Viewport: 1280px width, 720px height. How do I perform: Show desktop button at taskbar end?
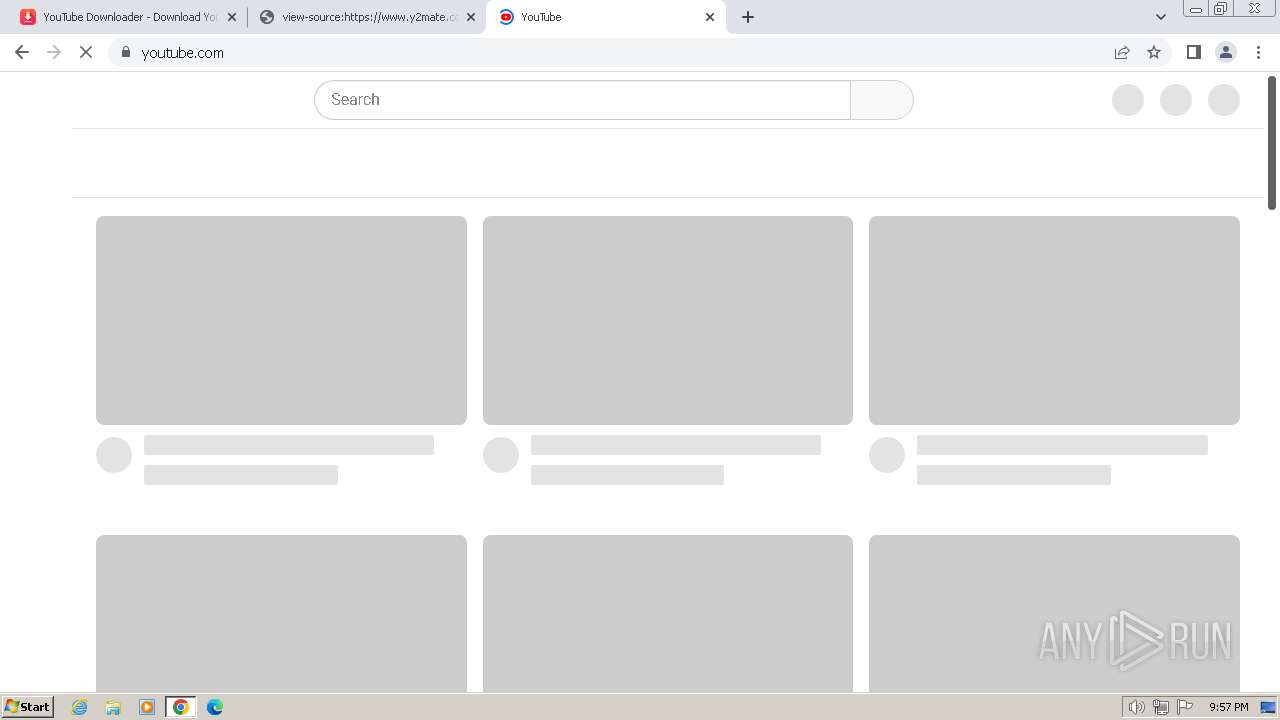(1268, 707)
